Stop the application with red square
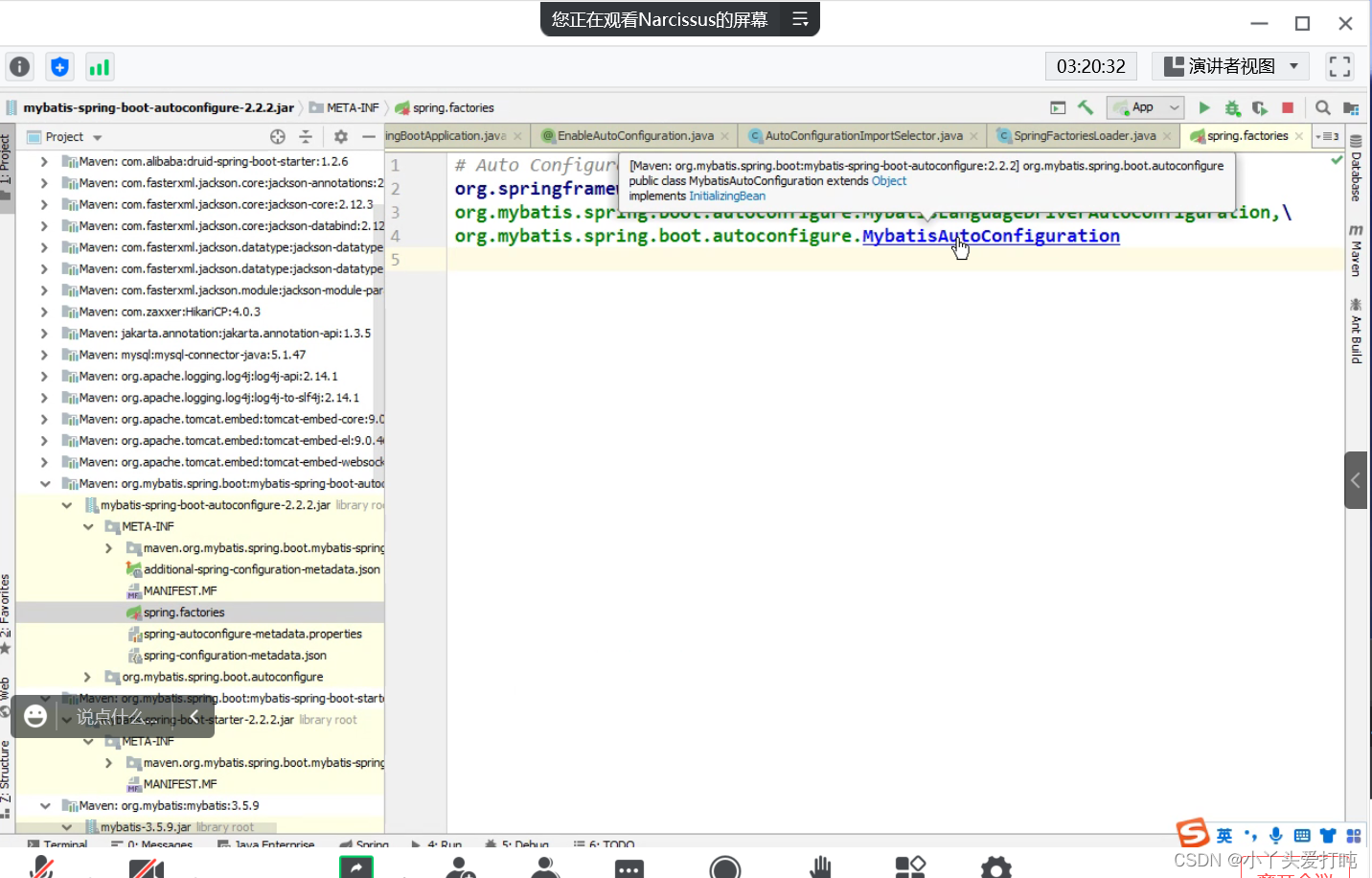1372x878 pixels. [1288, 107]
